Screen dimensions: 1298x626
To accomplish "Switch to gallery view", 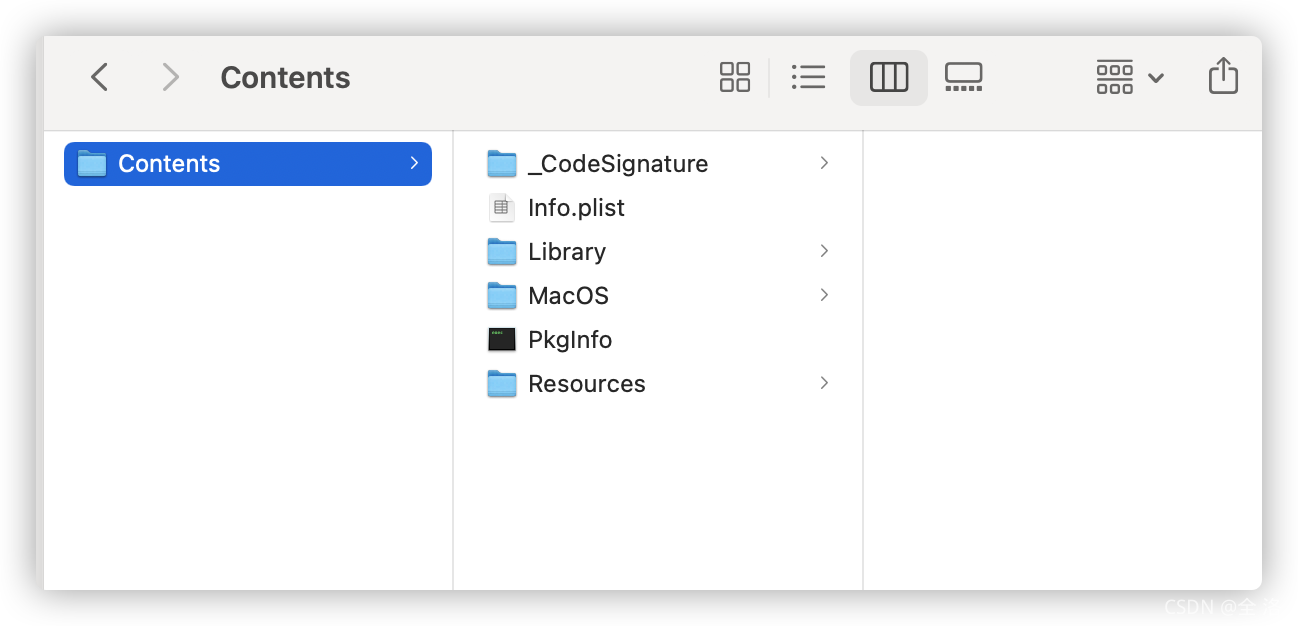I will coord(964,77).
